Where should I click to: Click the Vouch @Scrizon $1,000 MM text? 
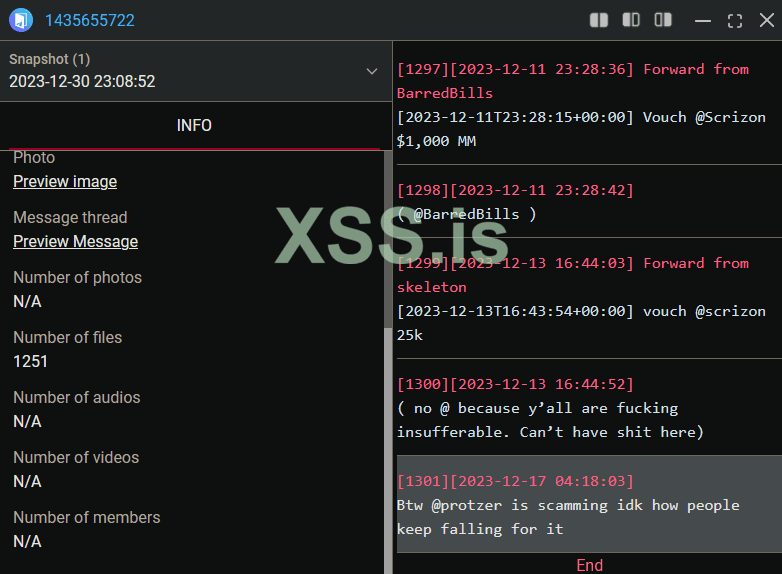pyautogui.click(x=582, y=129)
